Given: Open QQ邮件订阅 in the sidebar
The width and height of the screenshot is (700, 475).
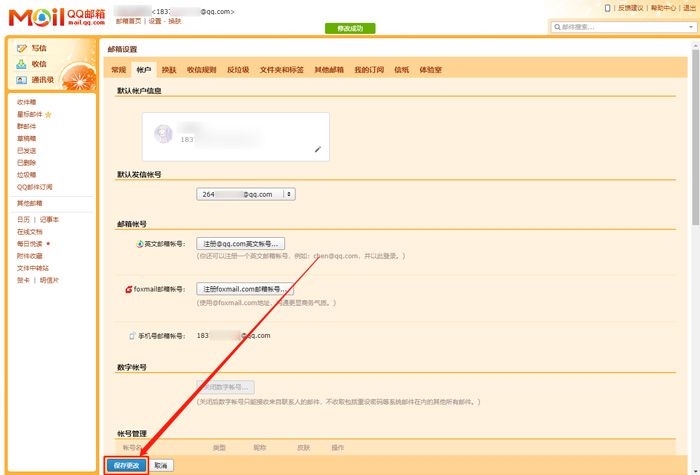Looking at the screenshot, I should [34, 187].
